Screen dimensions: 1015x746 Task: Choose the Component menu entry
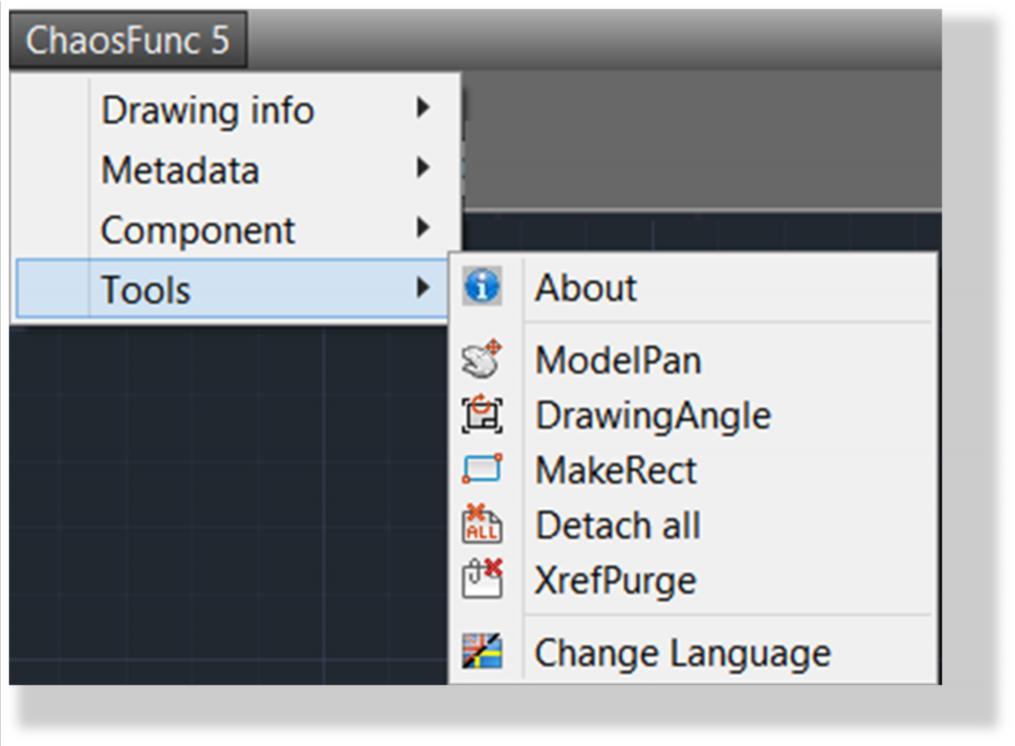pos(236,230)
